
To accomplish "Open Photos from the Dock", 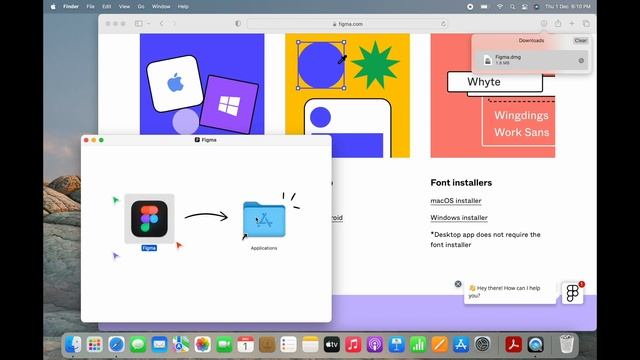I will pyautogui.click(x=202, y=345).
